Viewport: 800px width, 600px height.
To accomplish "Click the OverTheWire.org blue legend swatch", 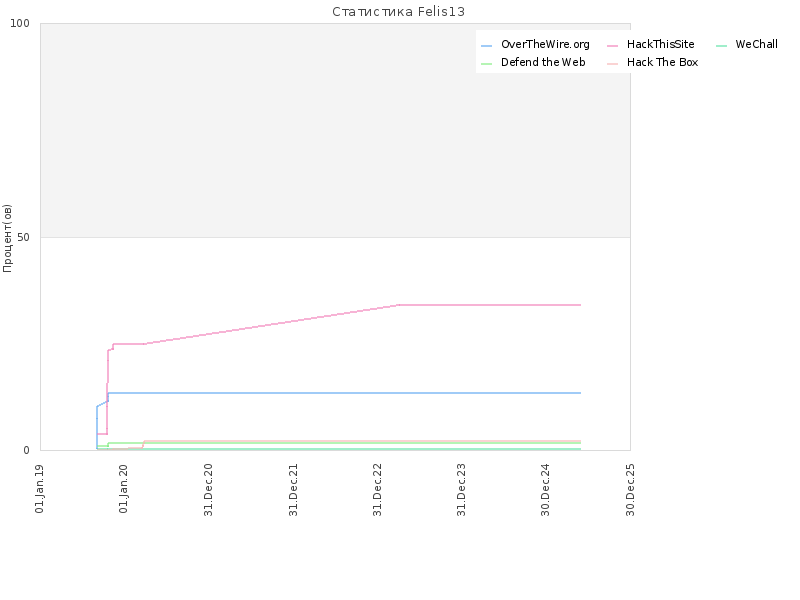I will pyautogui.click(x=486, y=46).
